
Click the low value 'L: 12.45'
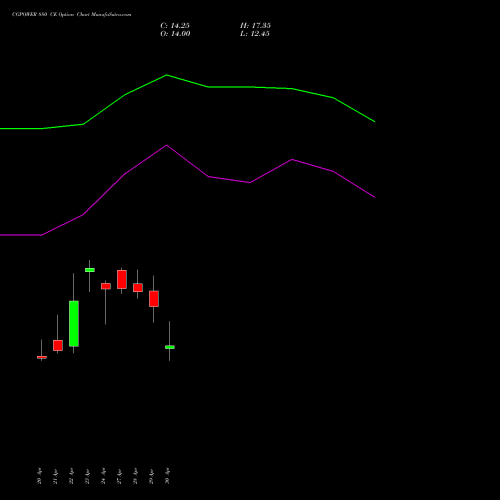pyautogui.click(x=255, y=34)
